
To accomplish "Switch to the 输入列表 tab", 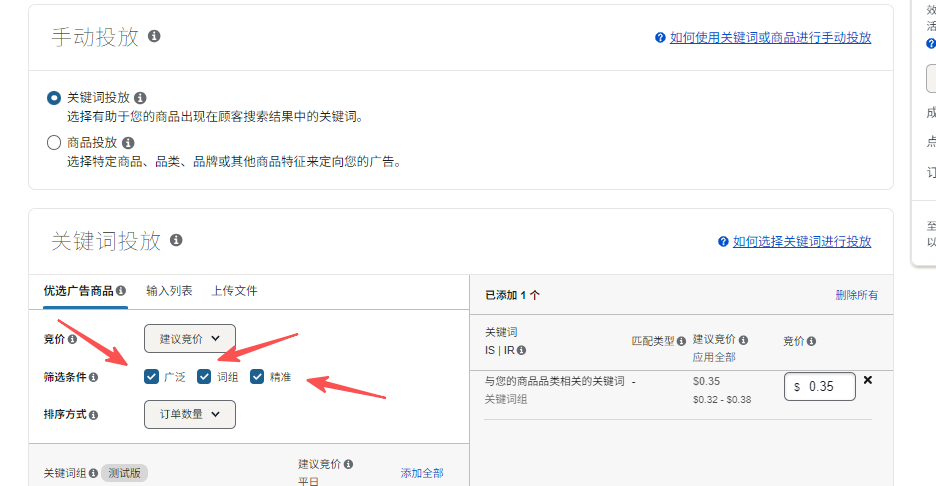I will point(169,291).
